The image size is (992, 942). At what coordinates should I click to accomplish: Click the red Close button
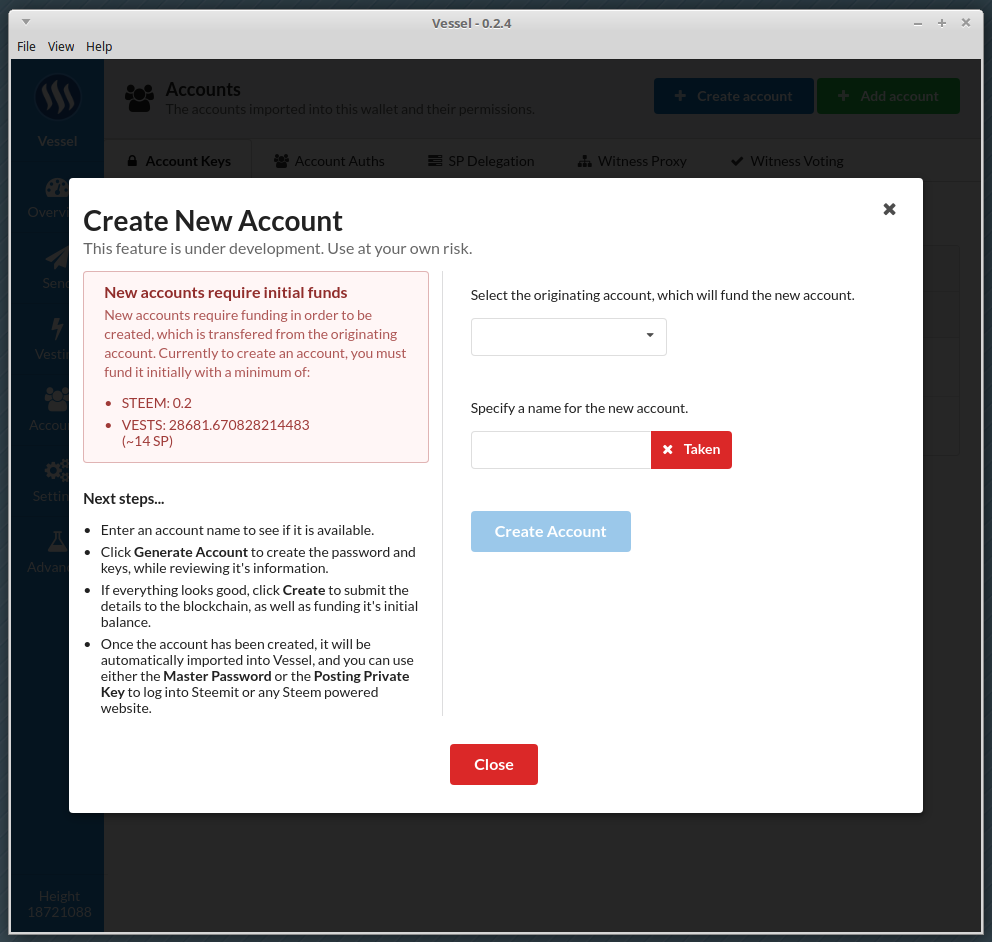point(493,764)
